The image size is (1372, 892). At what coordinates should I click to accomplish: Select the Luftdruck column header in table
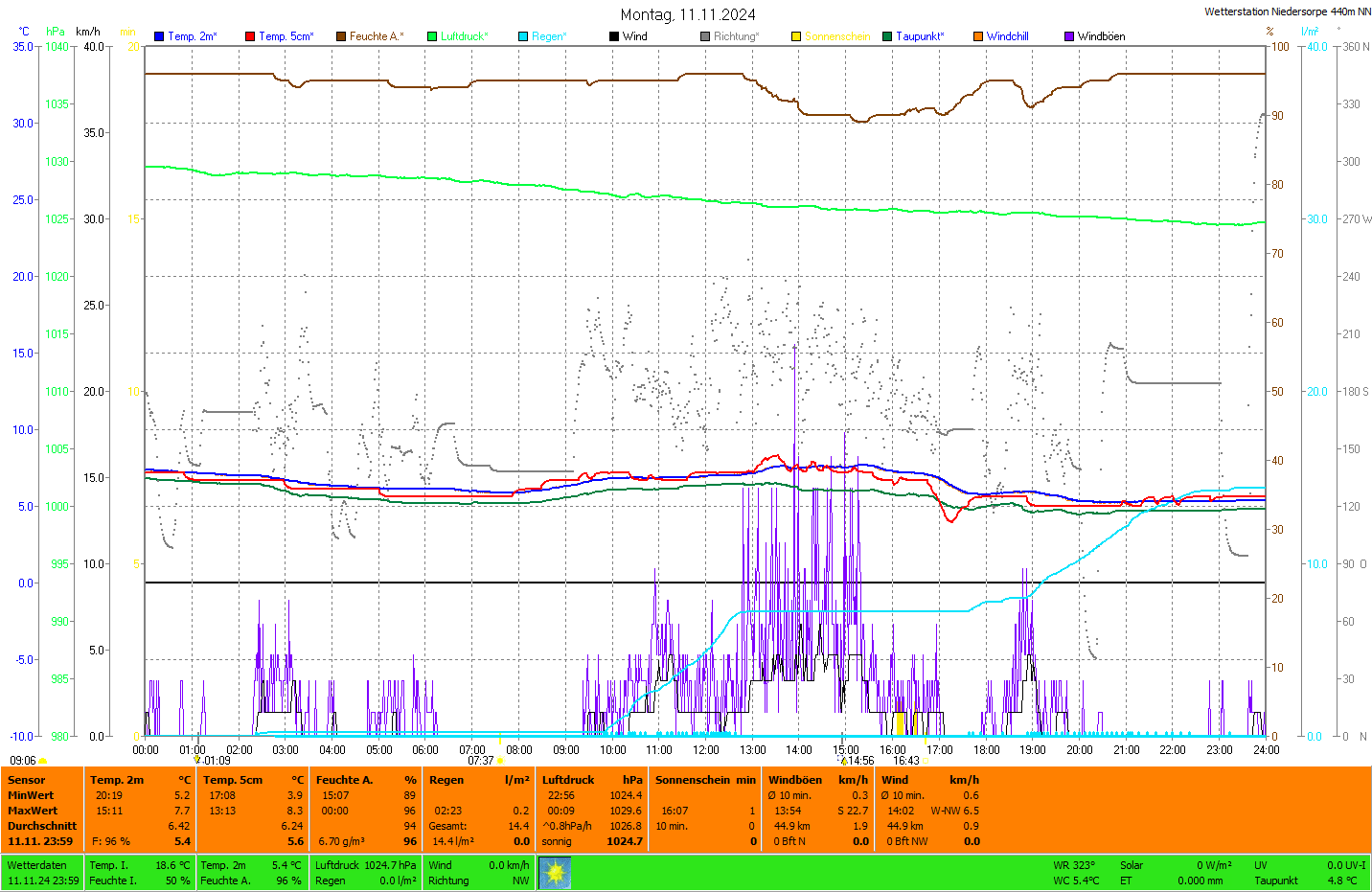(x=568, y=780)
